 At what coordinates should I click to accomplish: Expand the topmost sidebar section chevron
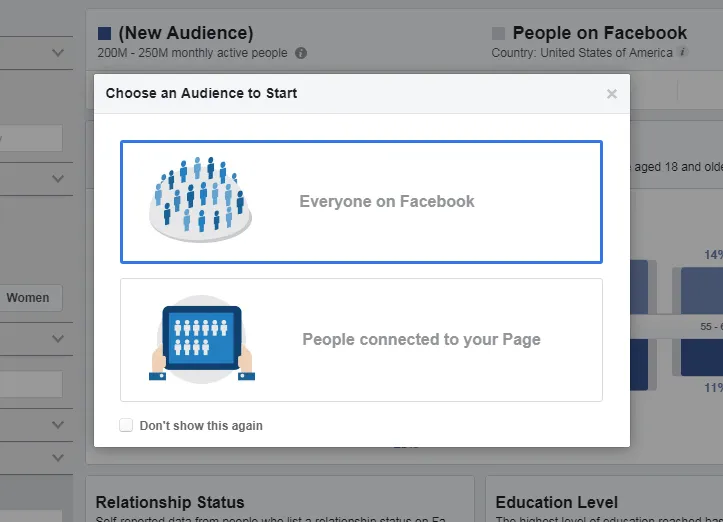tap(58, 51)
